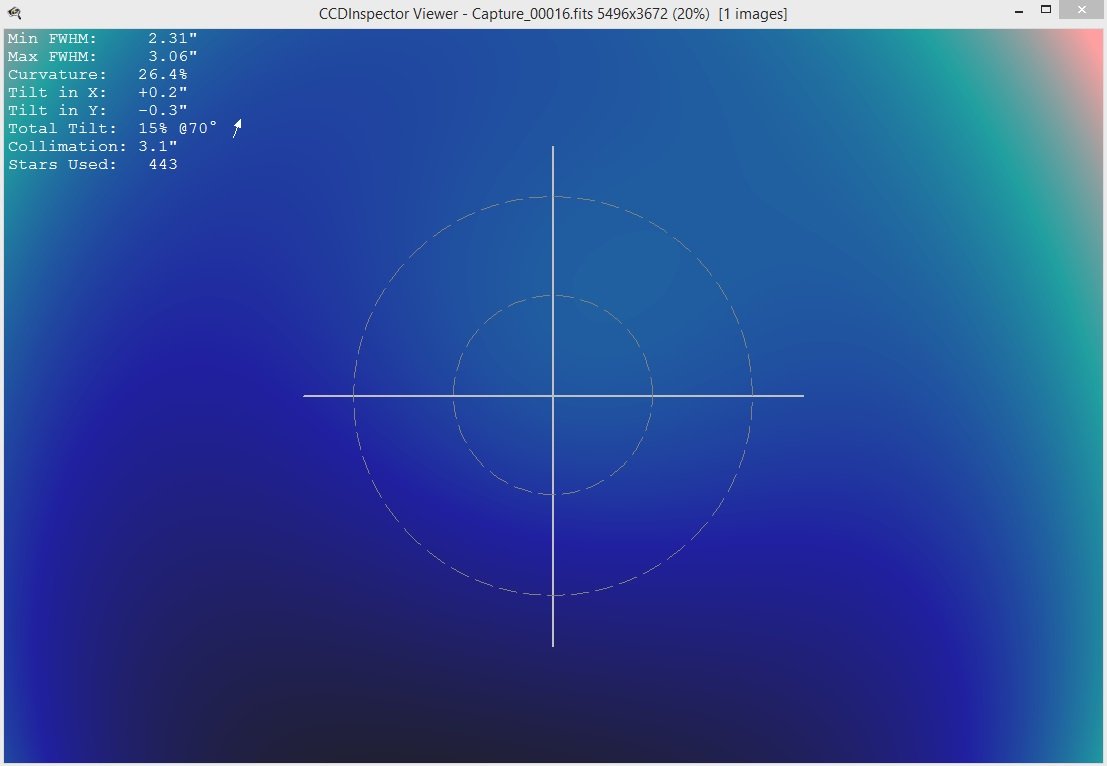
Task: Click the 'Total Tilt: 15% @70°' line
Action: point(112,128)
